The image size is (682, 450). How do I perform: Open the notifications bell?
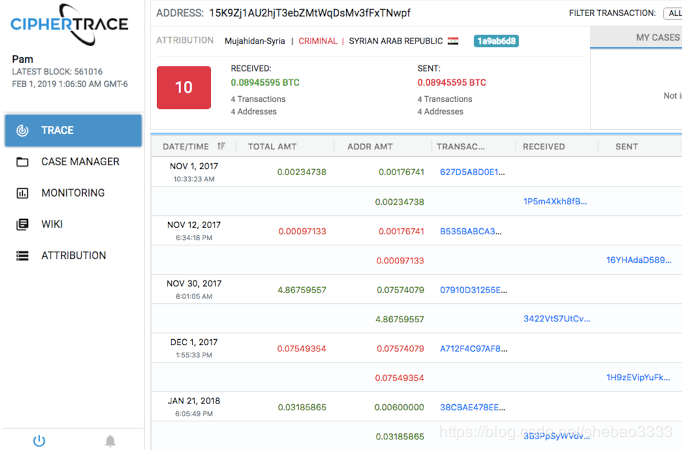pyautogui.click(x=110, y=441)
